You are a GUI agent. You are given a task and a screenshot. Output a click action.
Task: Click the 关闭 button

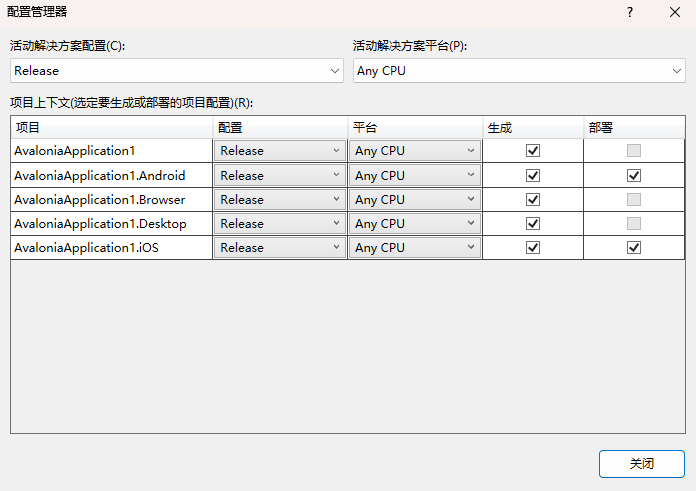pyautogui.click(x=642, y=464)
